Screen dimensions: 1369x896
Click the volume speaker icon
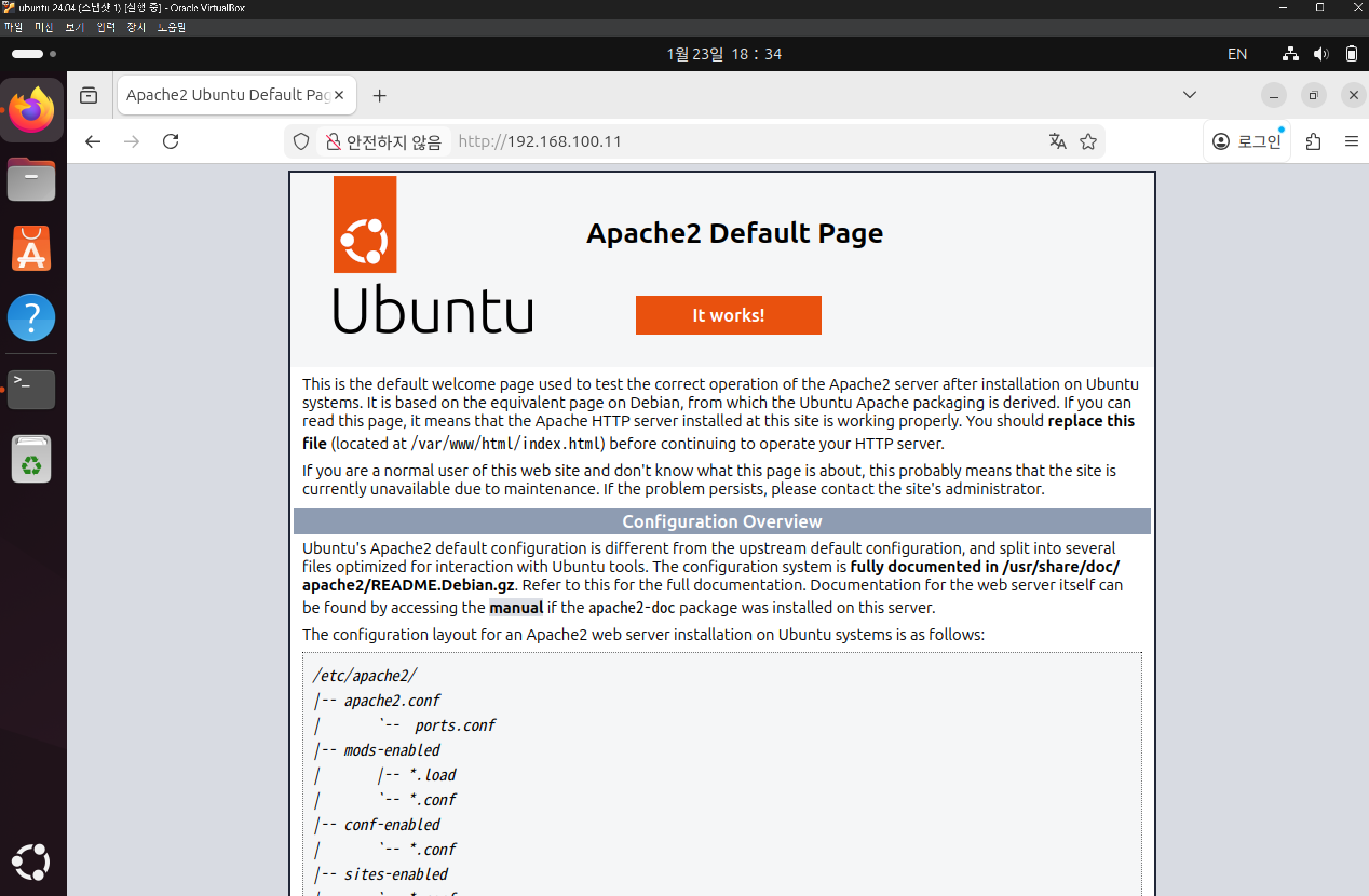[1321, 54]
